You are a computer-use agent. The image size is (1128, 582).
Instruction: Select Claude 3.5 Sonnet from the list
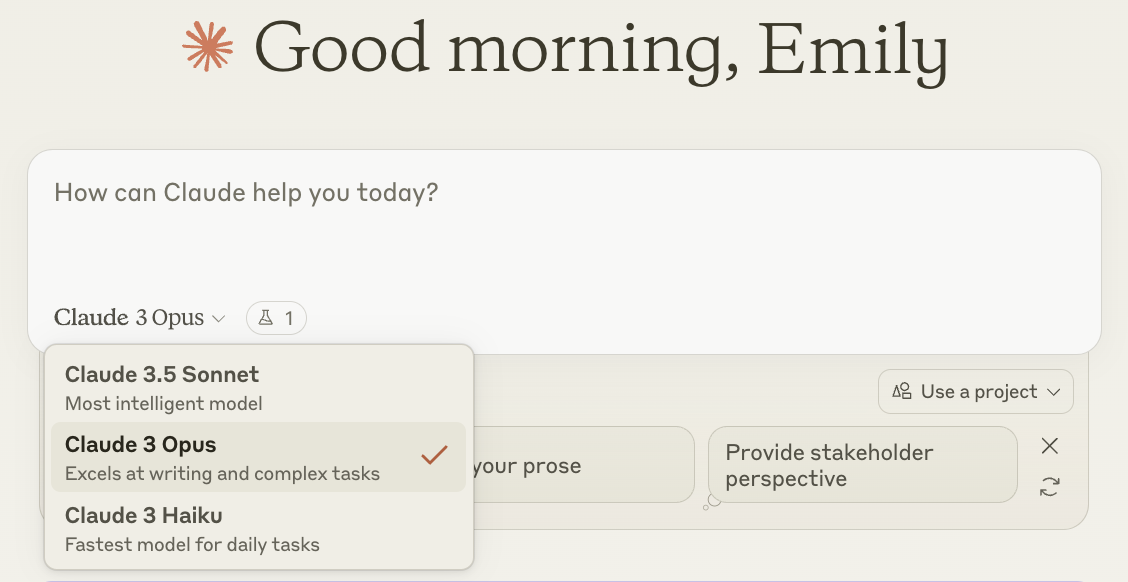(161, 375)
